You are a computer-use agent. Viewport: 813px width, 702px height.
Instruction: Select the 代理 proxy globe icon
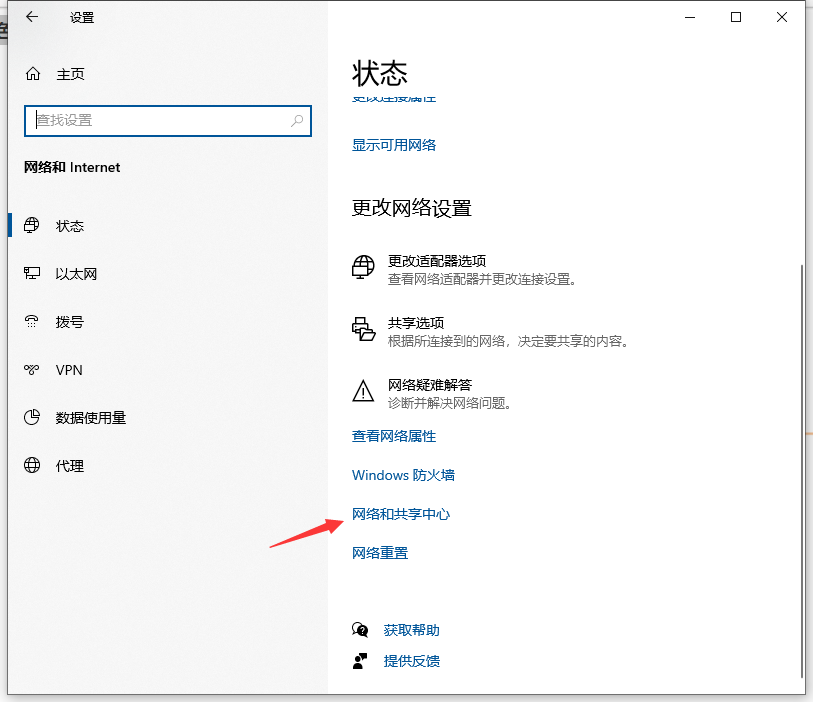coord(33,466)
